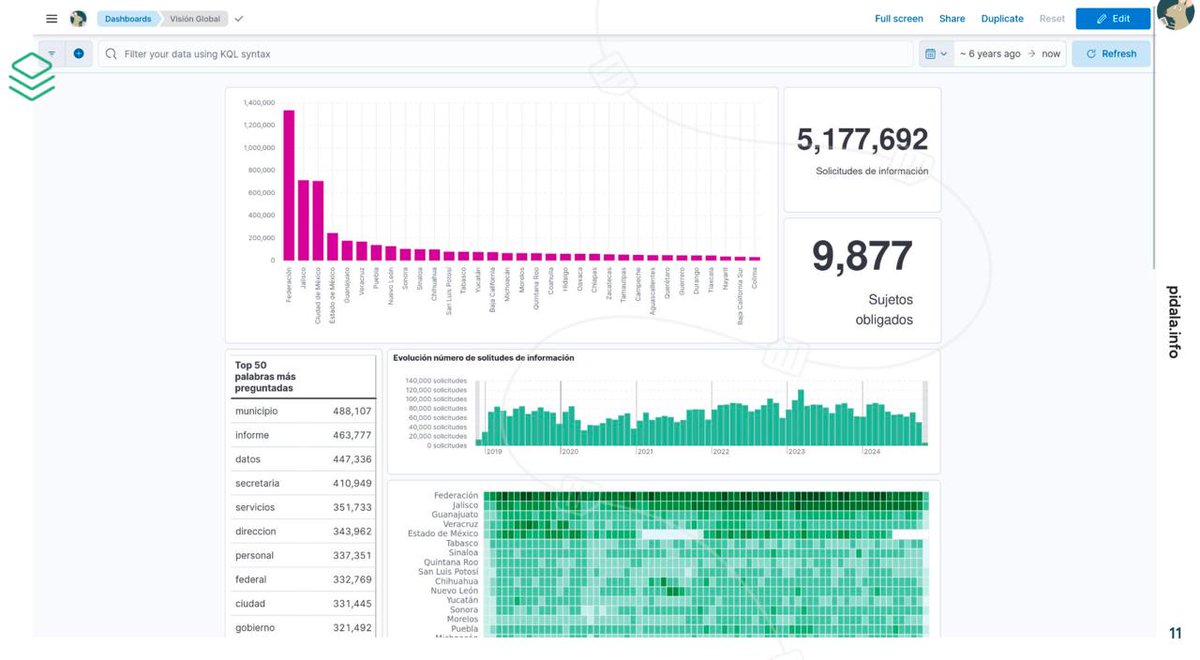The width and height of the screenshot is (1200, 660).
Task: Select the 'federal' table row
Action: [x=303, y=579]
